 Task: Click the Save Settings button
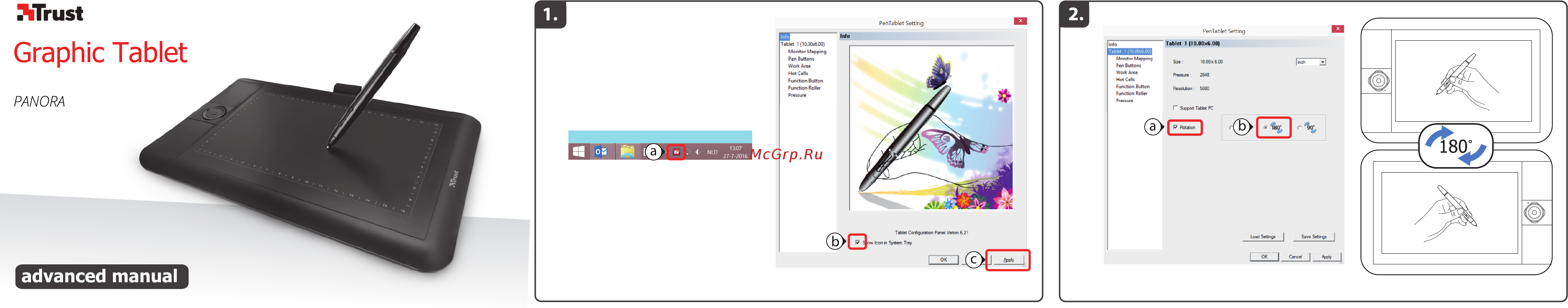coord(1314,237)
